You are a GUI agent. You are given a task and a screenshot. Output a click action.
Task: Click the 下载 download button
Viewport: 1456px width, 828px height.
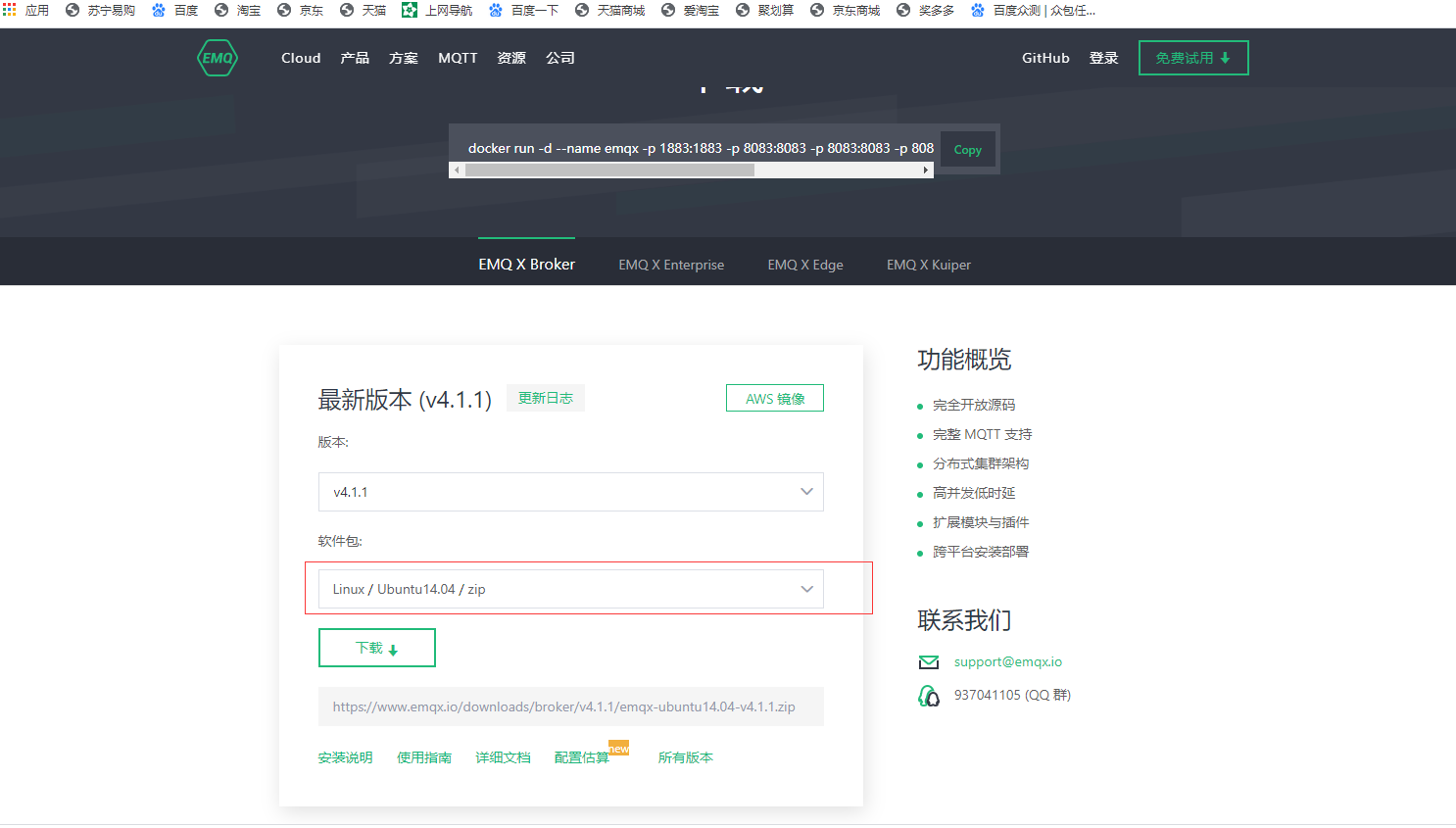point(377,648)
